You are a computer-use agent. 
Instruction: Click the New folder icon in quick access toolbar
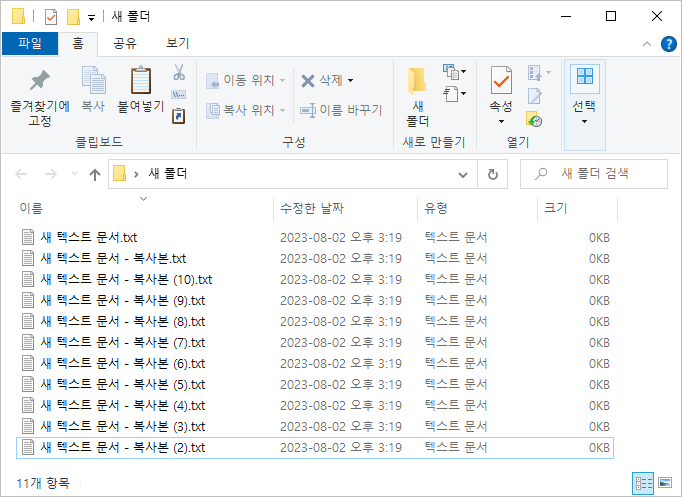tap(74, 17)
